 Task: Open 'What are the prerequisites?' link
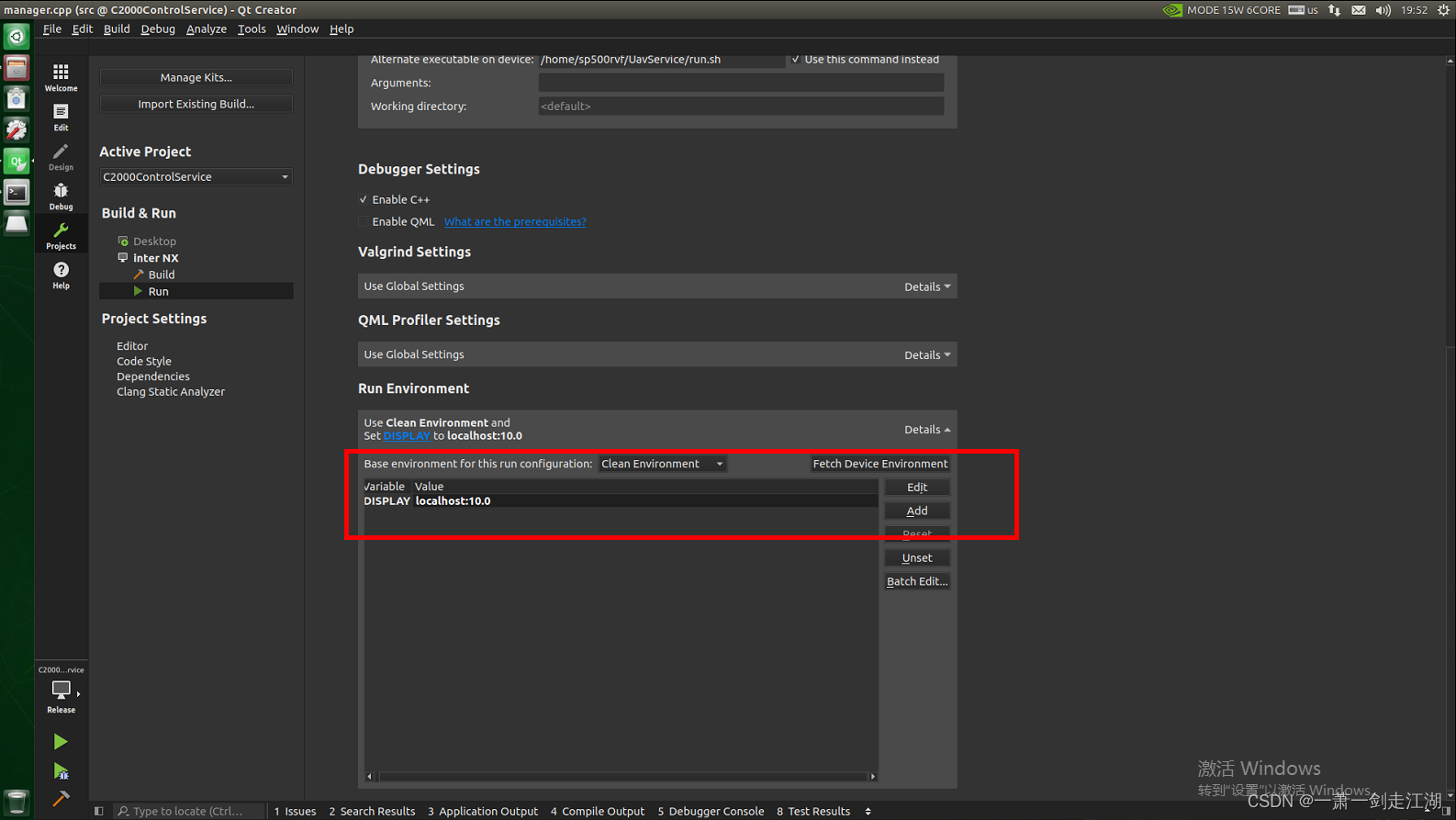515,221
